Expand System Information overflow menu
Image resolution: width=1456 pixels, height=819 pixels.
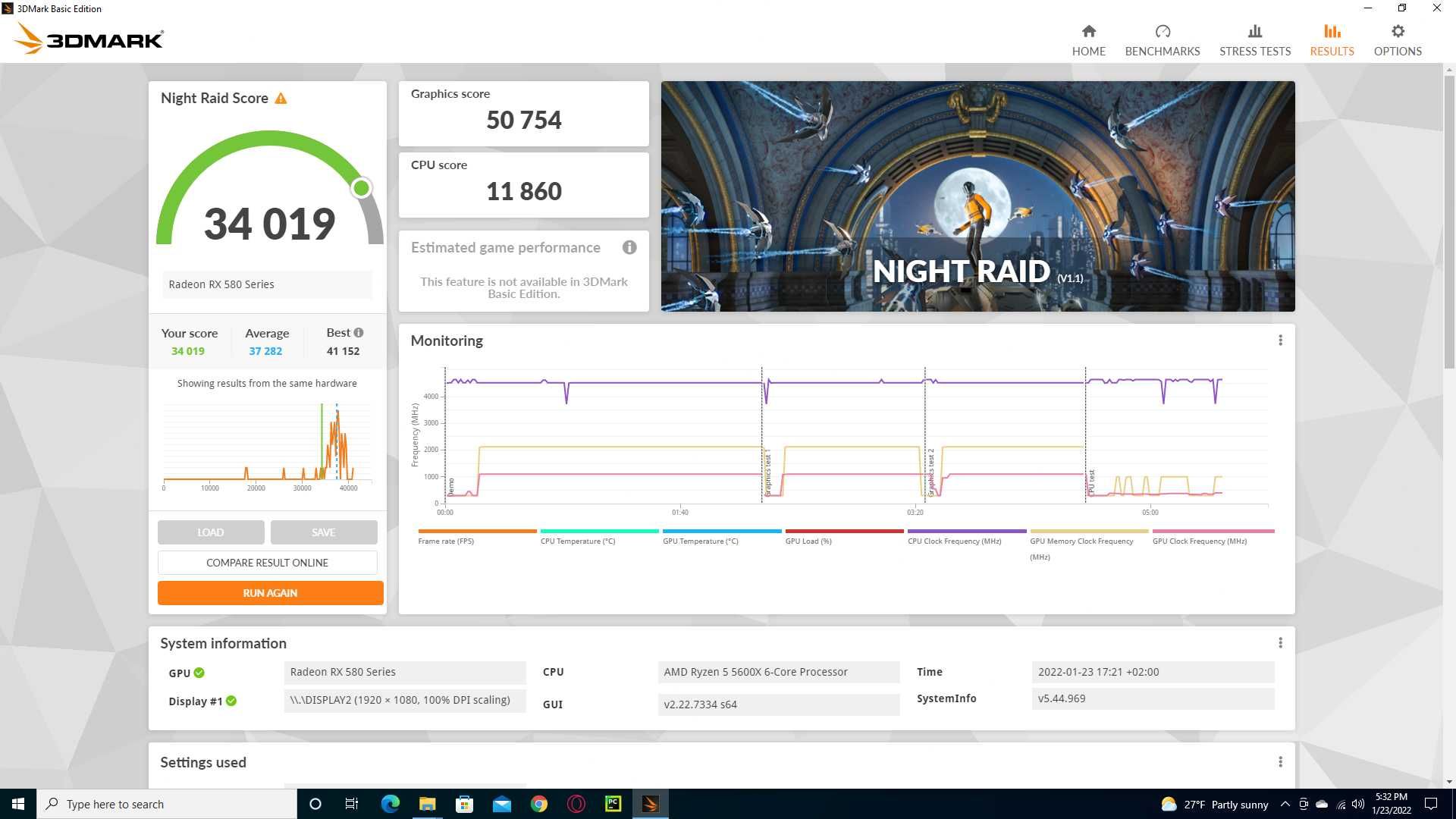(1280, 642)
